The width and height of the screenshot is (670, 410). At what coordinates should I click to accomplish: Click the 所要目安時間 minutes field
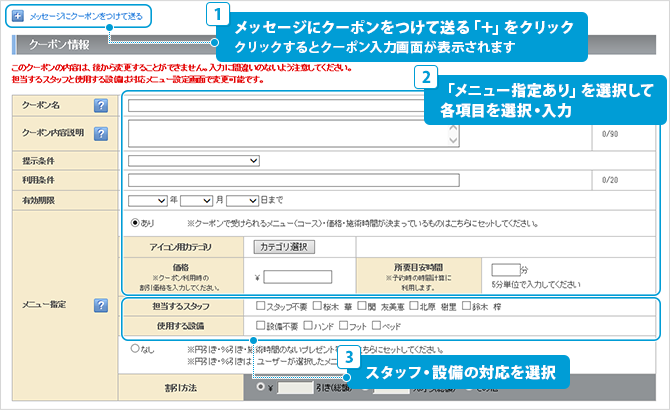click(507, 269)
